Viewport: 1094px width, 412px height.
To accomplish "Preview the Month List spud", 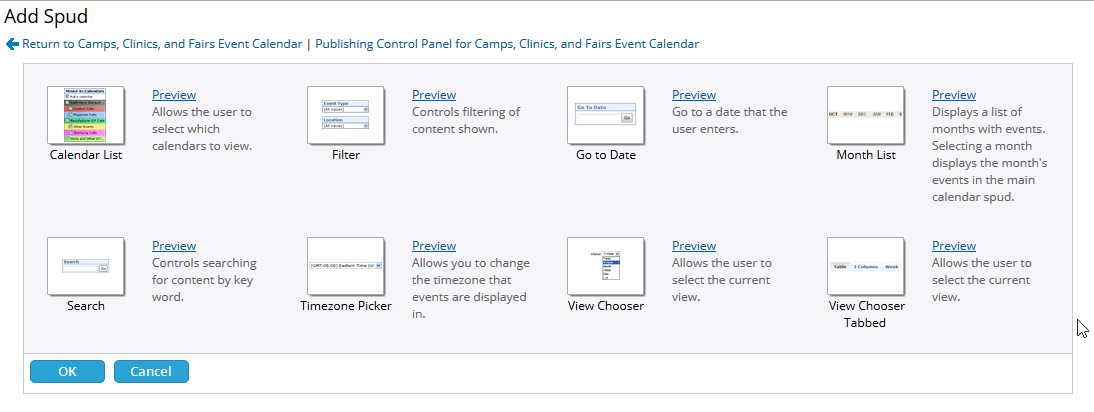I will (x=954, y=95).
